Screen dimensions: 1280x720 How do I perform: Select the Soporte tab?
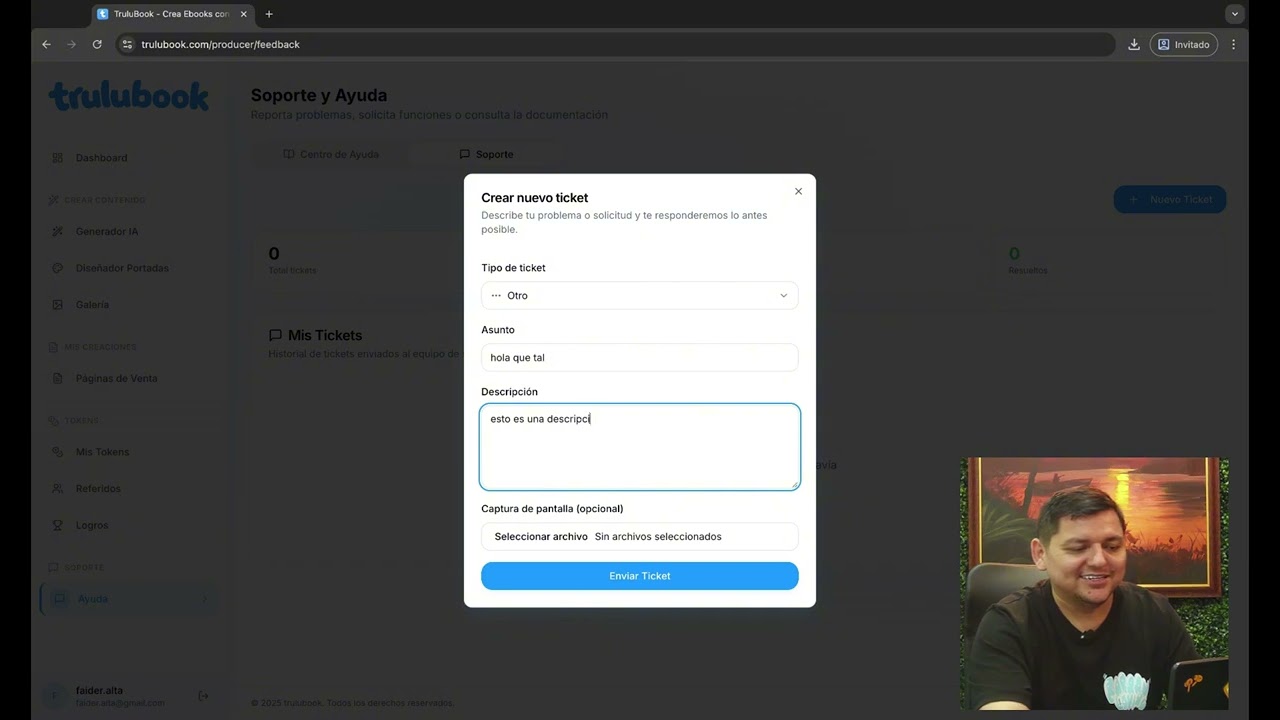tap(486, 154)
